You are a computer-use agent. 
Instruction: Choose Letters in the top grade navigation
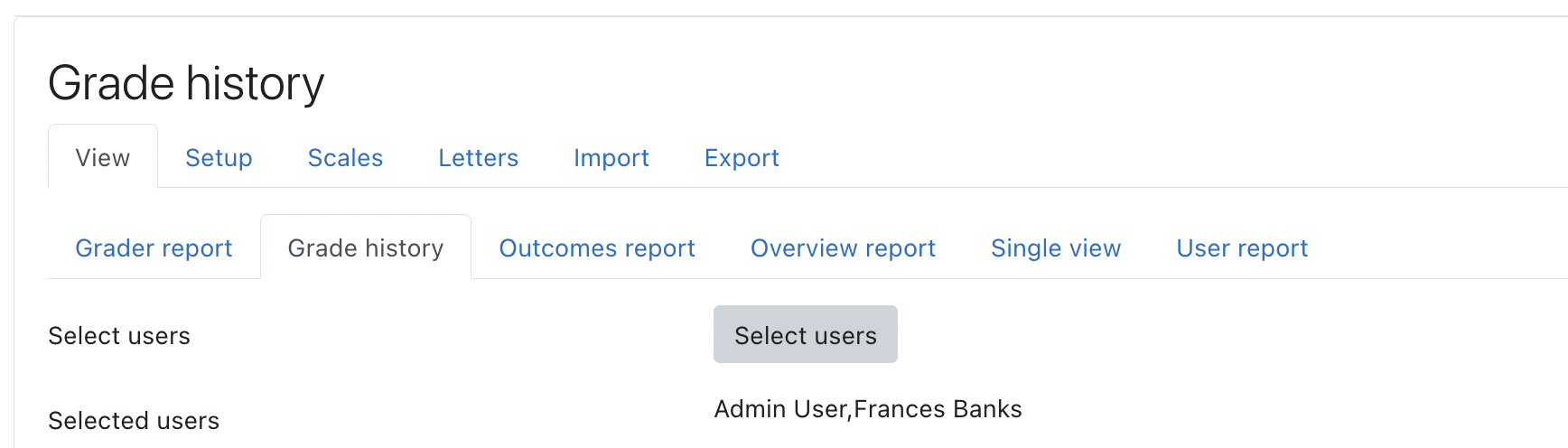click(x=478, y=157)
